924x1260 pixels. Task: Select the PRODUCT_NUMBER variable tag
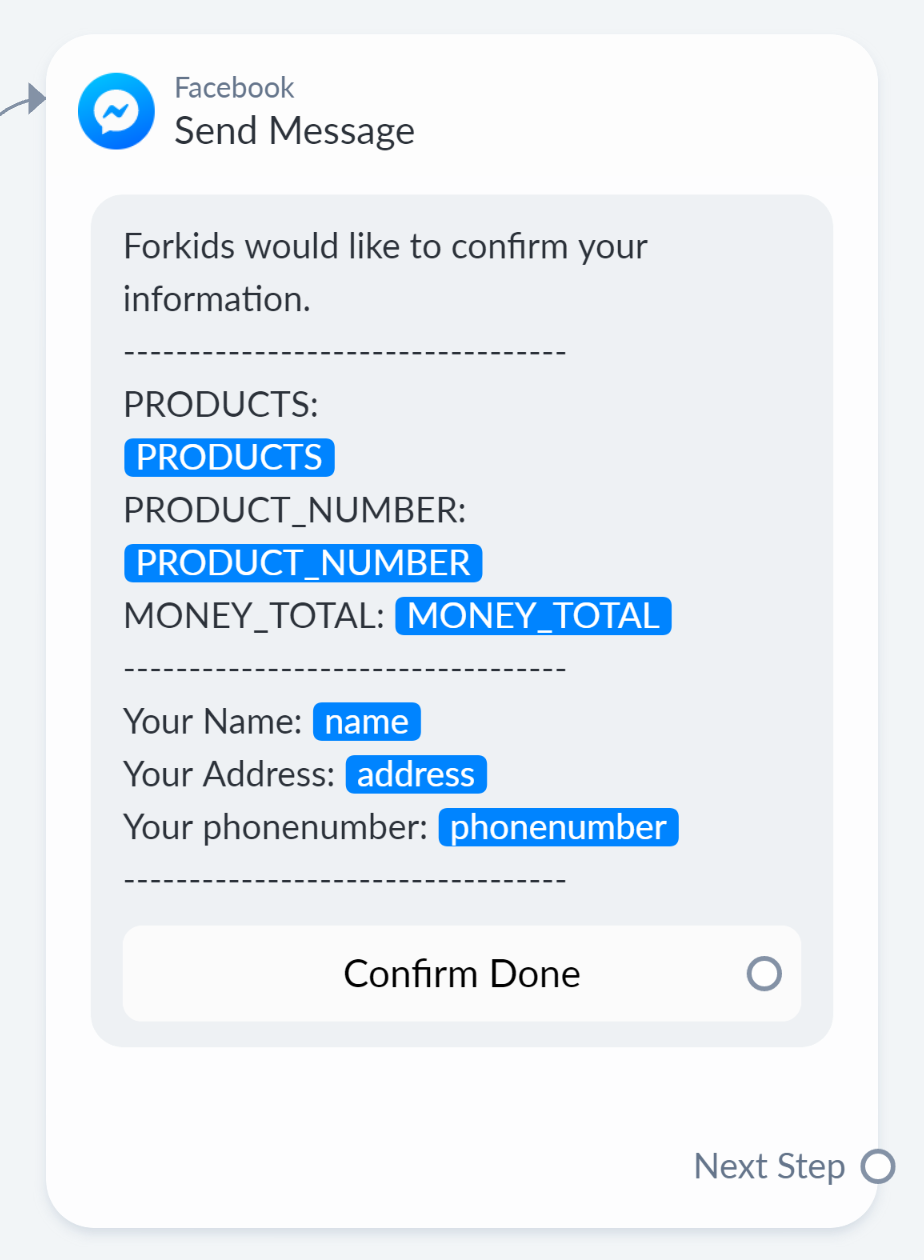pyautogui.click(x=303, y=562)
